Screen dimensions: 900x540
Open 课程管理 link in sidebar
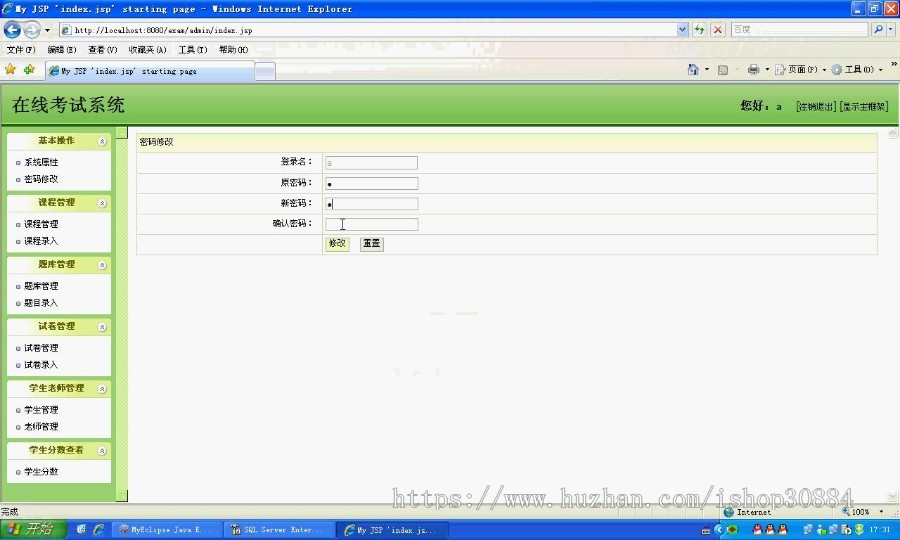(41, 224)
